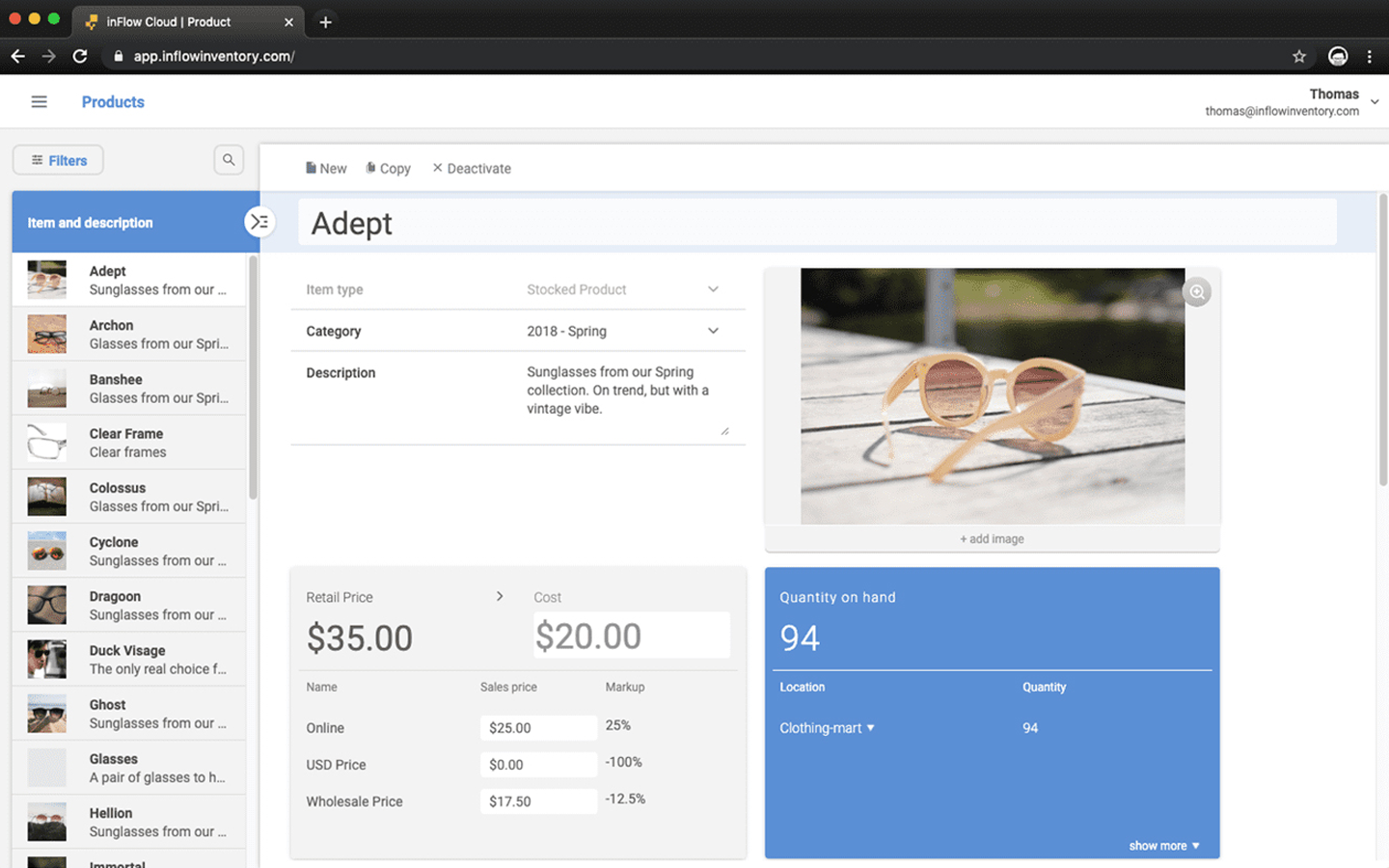Copy the current product

tap(388, 168)
